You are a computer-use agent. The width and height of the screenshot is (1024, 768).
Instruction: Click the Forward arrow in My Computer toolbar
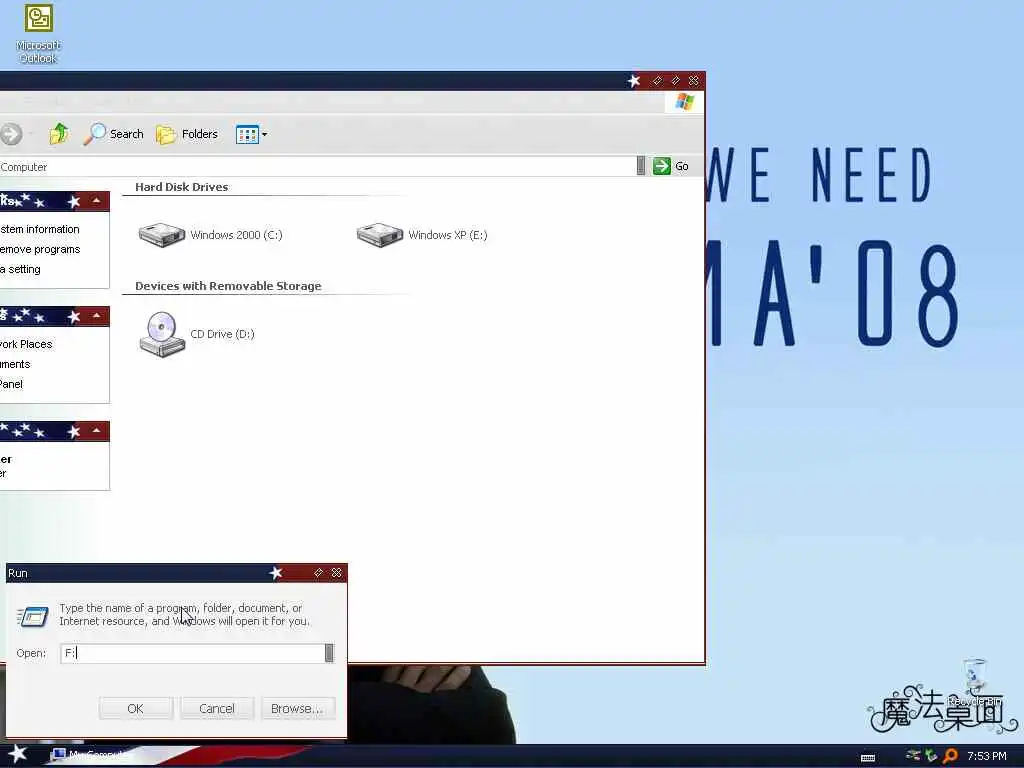(x=11, y=135)
